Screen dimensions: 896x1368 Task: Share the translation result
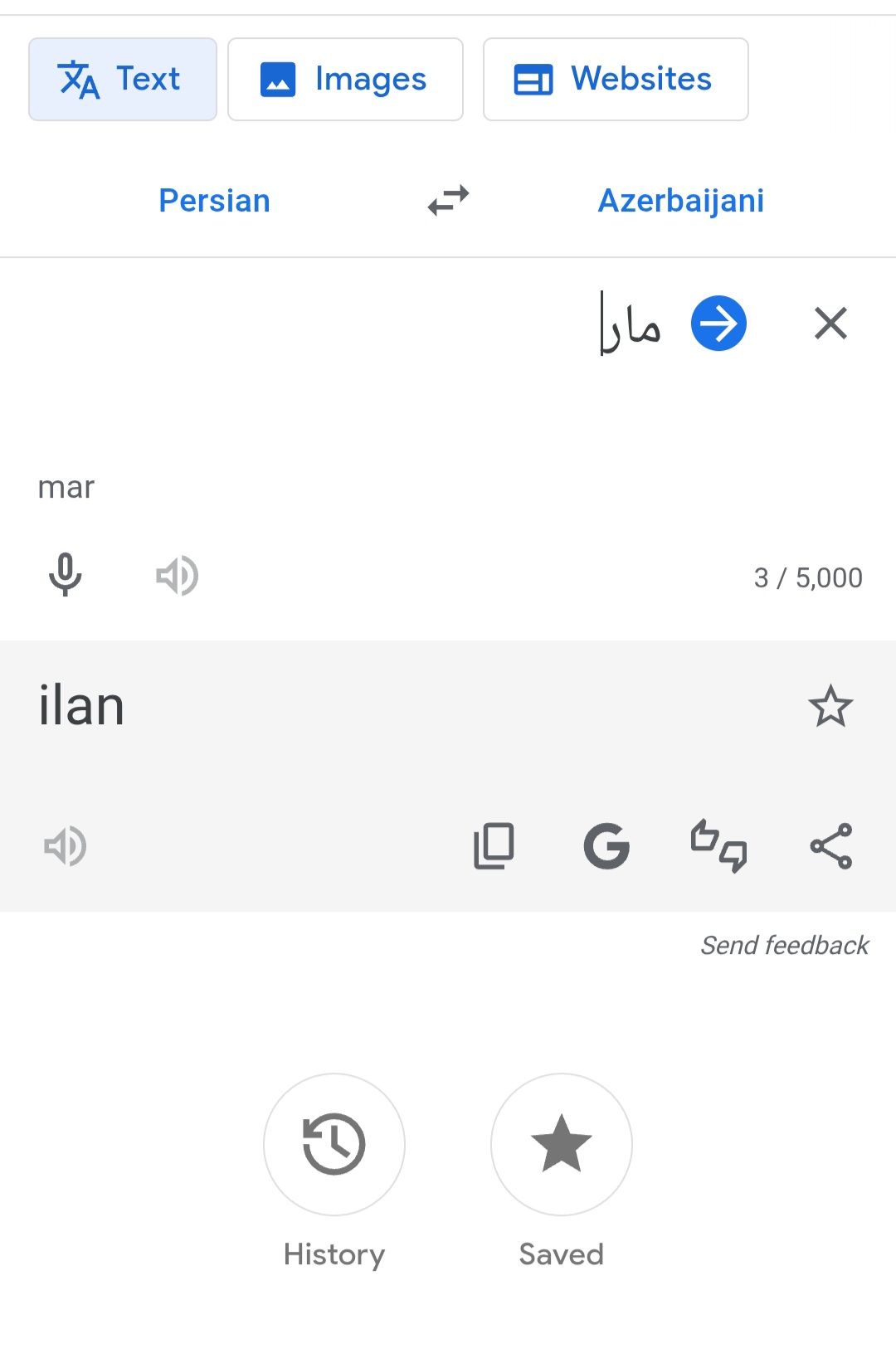click(830, 846)
